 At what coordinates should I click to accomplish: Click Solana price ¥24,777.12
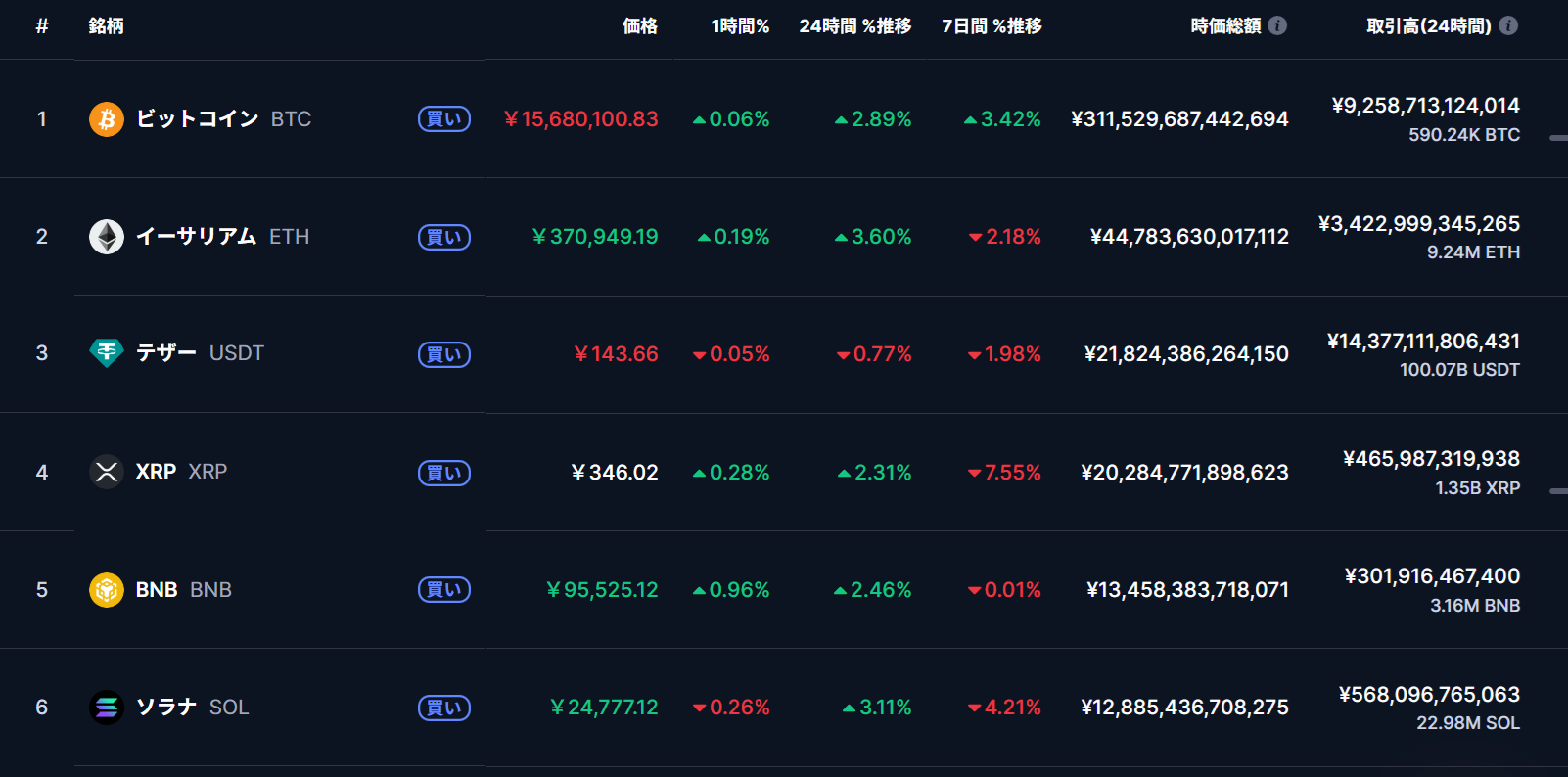(x=604, y=708)
